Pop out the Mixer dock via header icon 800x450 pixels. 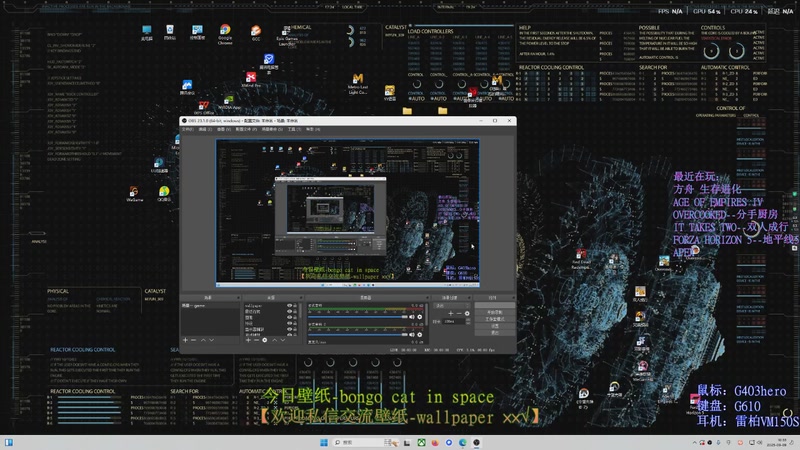tap(428, 297)
